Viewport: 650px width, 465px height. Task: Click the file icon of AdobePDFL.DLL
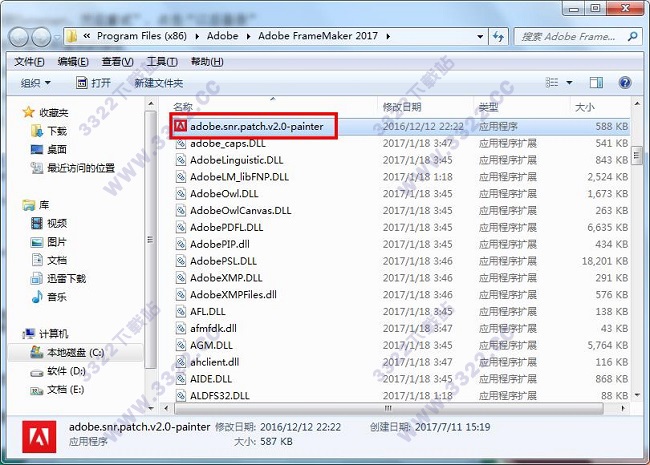tap(181, 227)
